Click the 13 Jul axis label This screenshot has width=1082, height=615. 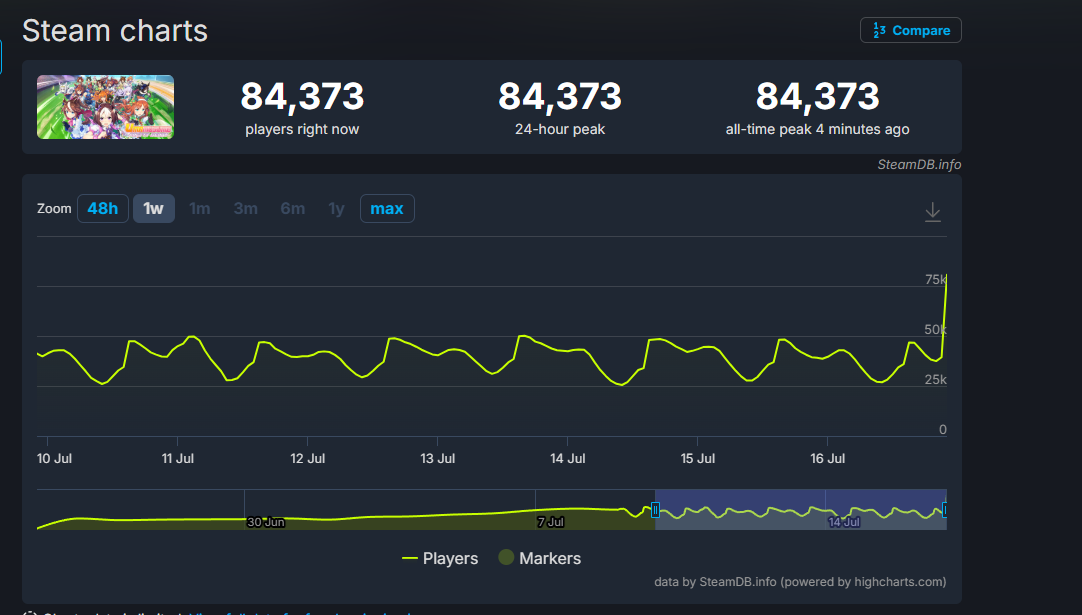tap(437, 458)
